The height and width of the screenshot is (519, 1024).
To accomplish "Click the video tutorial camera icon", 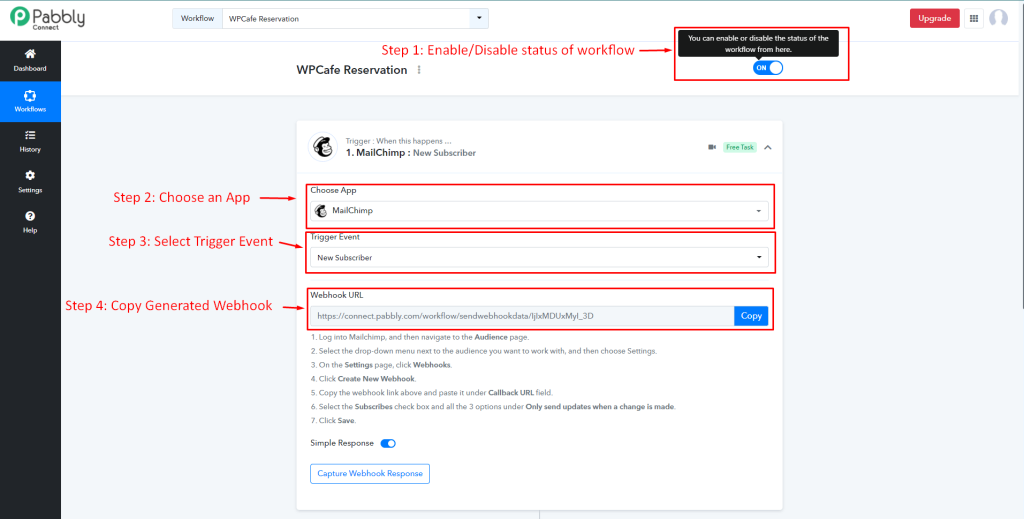I will coord(712,147).
